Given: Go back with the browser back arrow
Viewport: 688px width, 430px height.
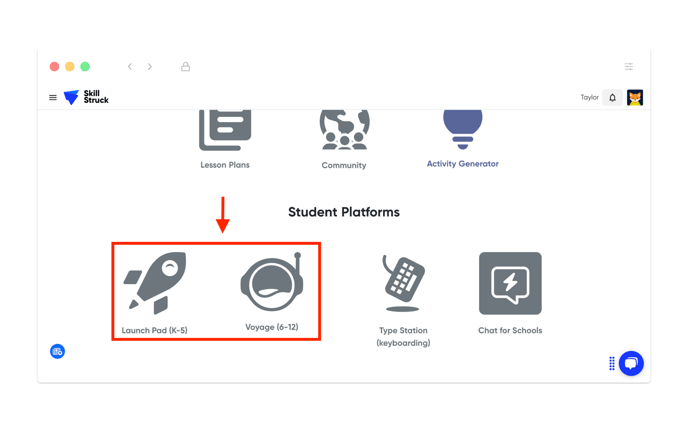Looking at the screenshot, I should click(x=130, y=67).
